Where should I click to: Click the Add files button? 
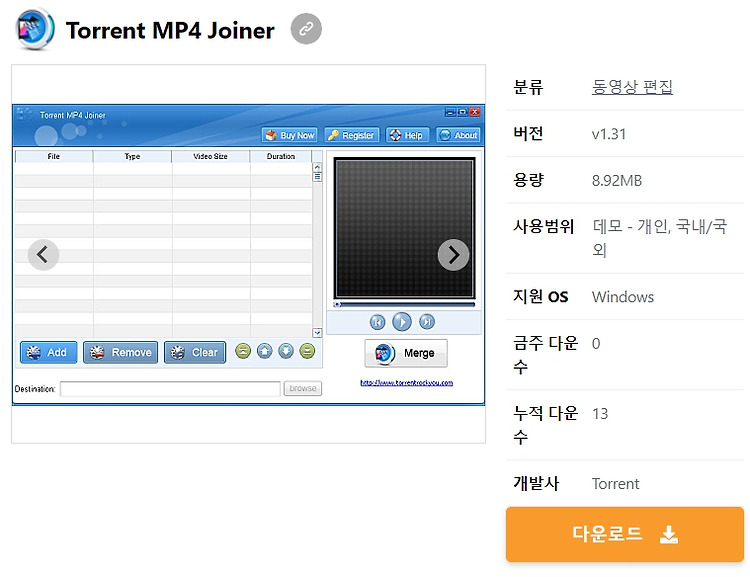(x=48, y=353)
